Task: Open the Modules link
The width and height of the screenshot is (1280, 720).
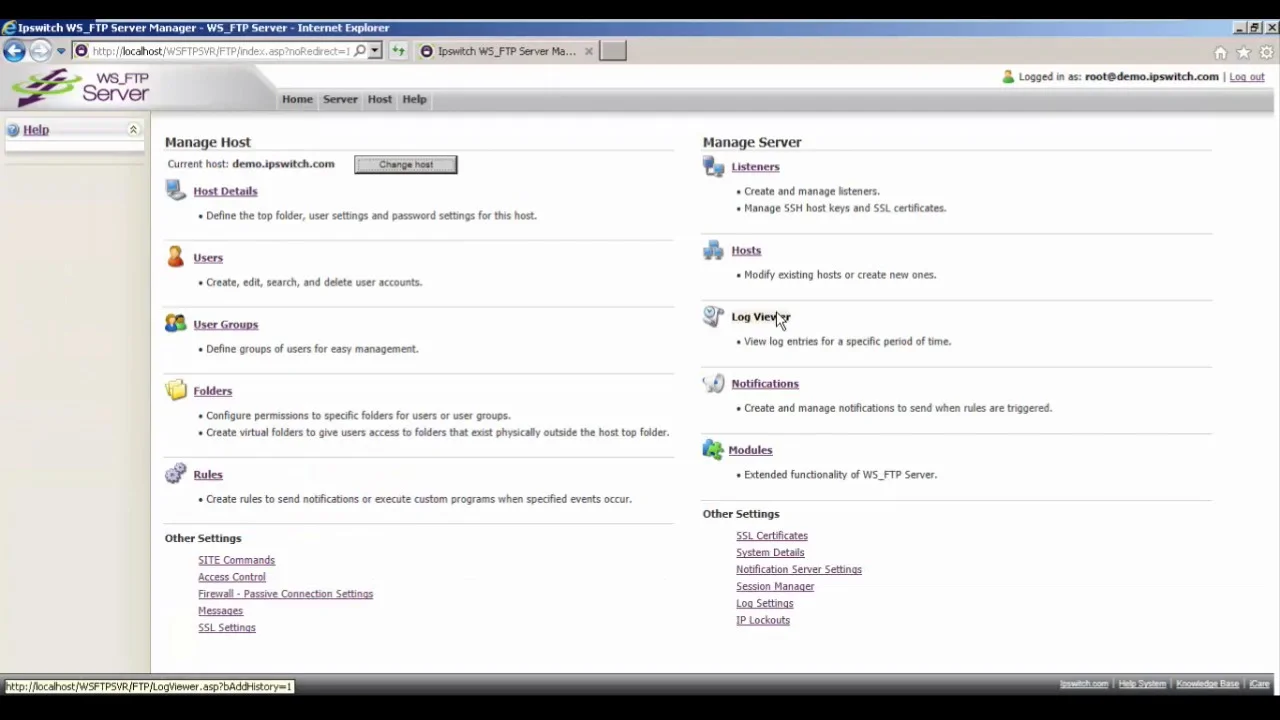Action: 750,450
